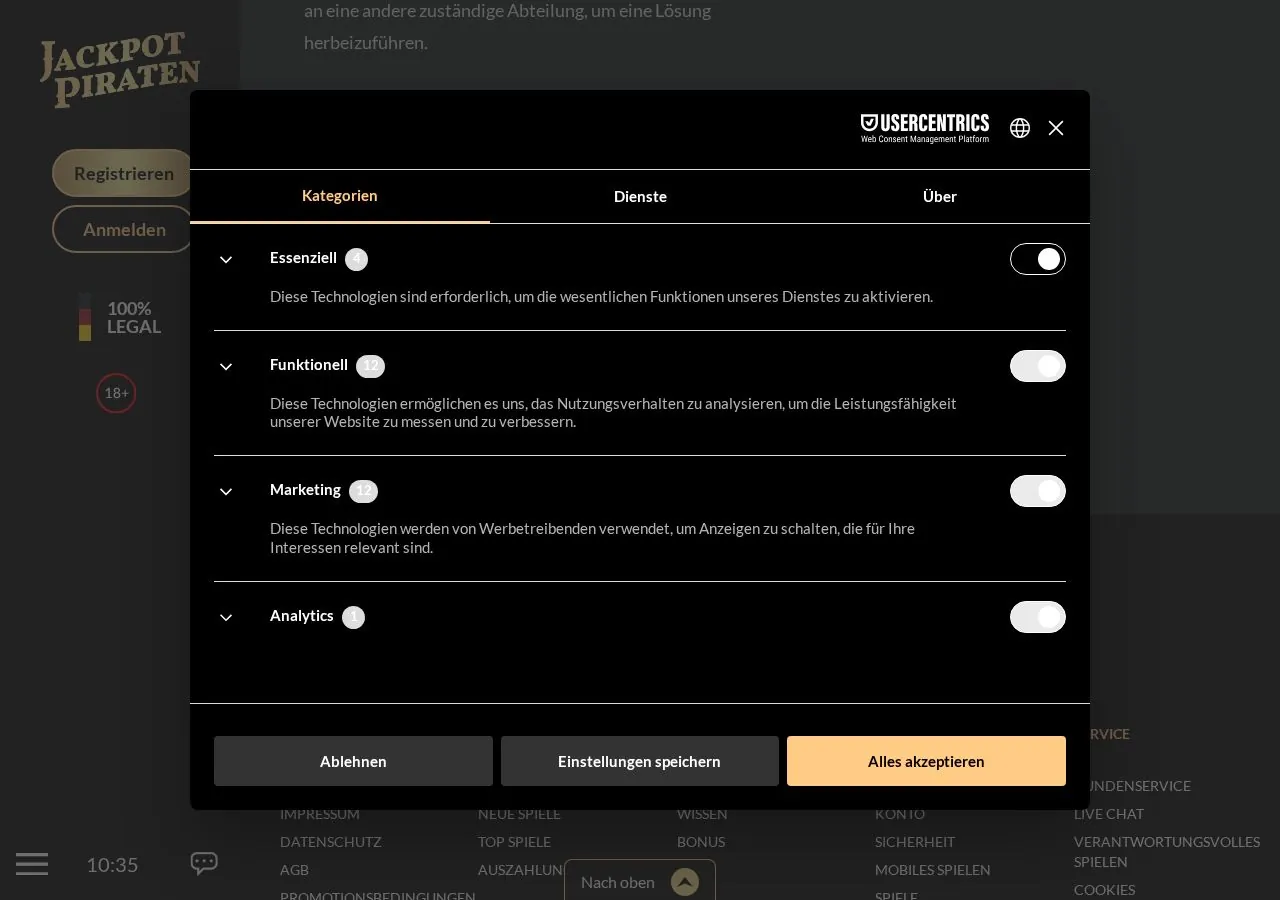
Task: Toggle the Funktionell switch
Action: (1038, 366)
